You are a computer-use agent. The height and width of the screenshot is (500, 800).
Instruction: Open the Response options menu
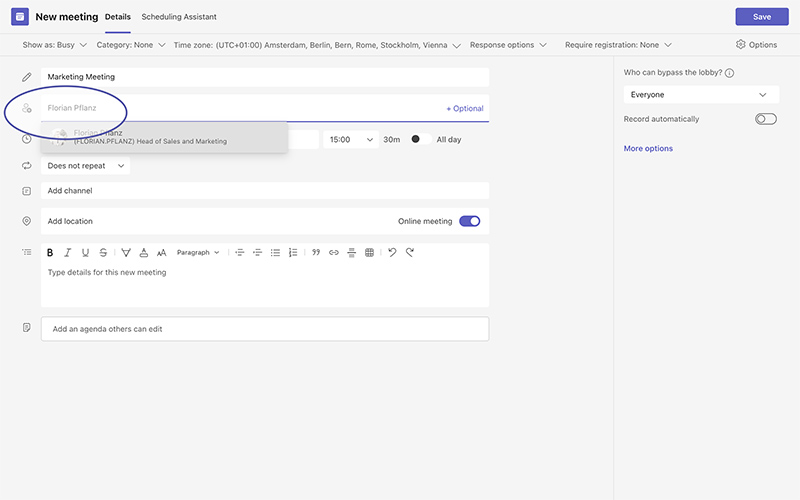point(508,45)
